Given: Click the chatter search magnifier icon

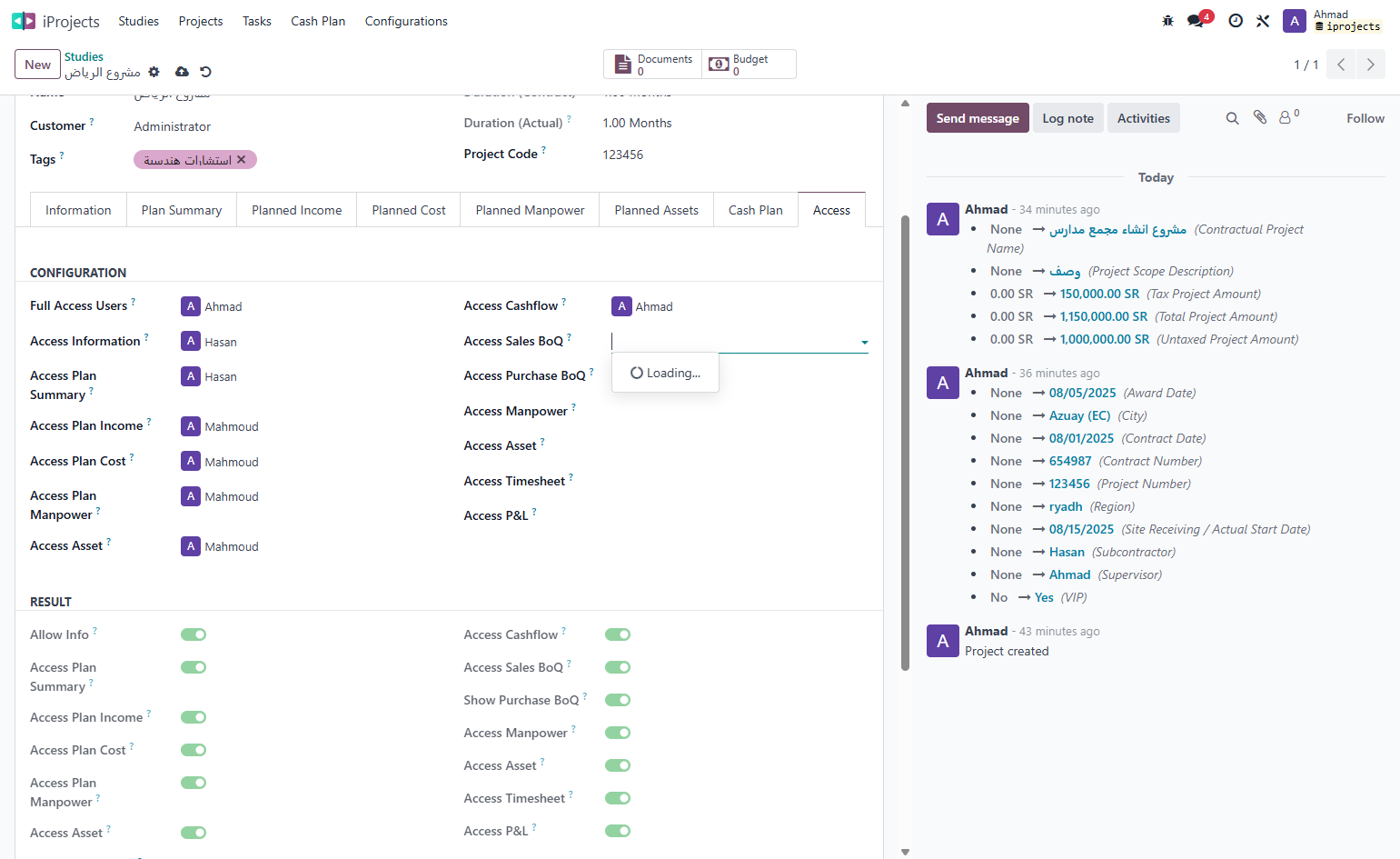Looking at the screenshot, I should pyautogui.click(x=1232, y=118).
